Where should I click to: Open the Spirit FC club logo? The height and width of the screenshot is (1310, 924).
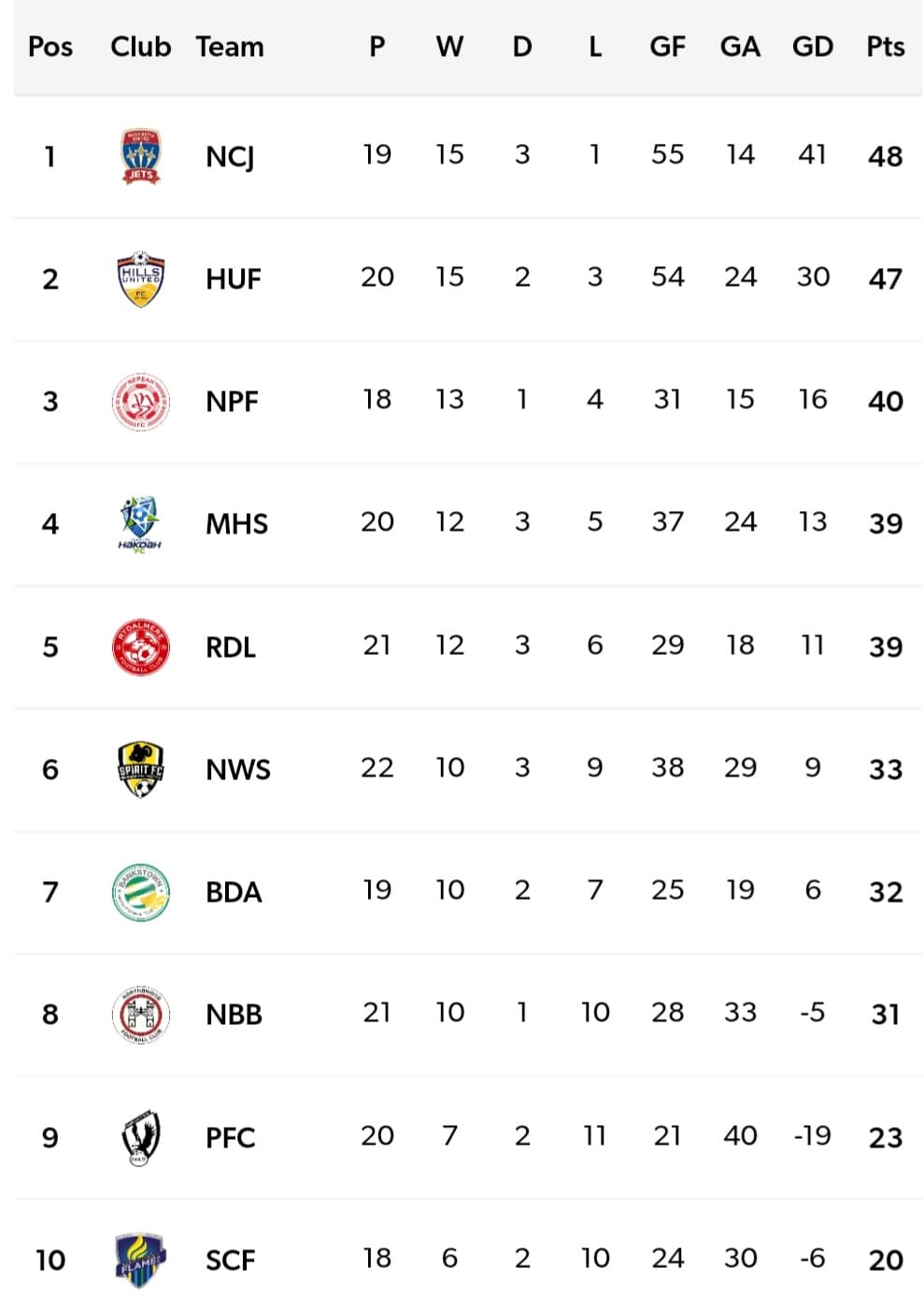coord(140,769)
